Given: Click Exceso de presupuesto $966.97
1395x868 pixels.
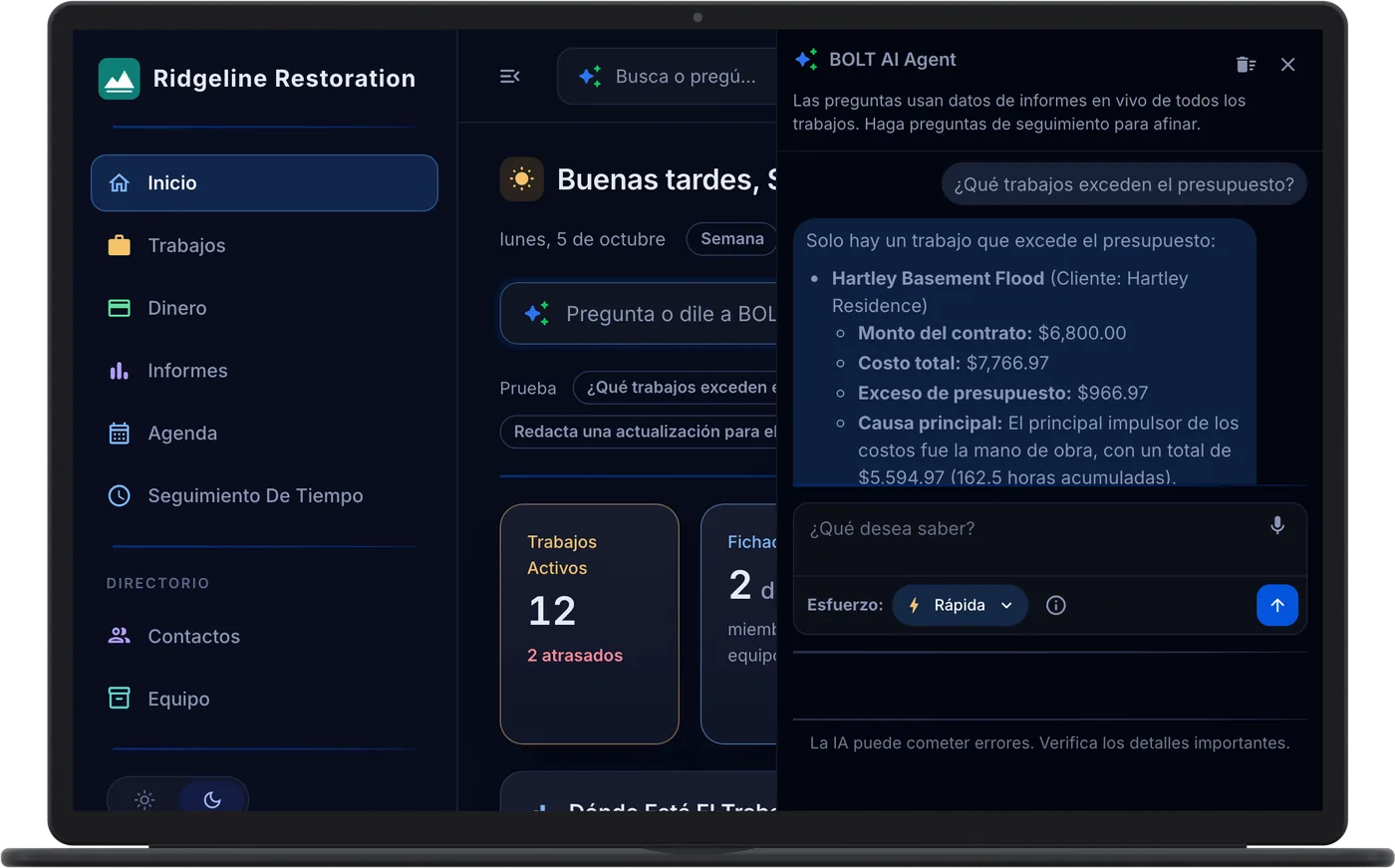Looking at the screenshot, I should [x=1113, y=394].
